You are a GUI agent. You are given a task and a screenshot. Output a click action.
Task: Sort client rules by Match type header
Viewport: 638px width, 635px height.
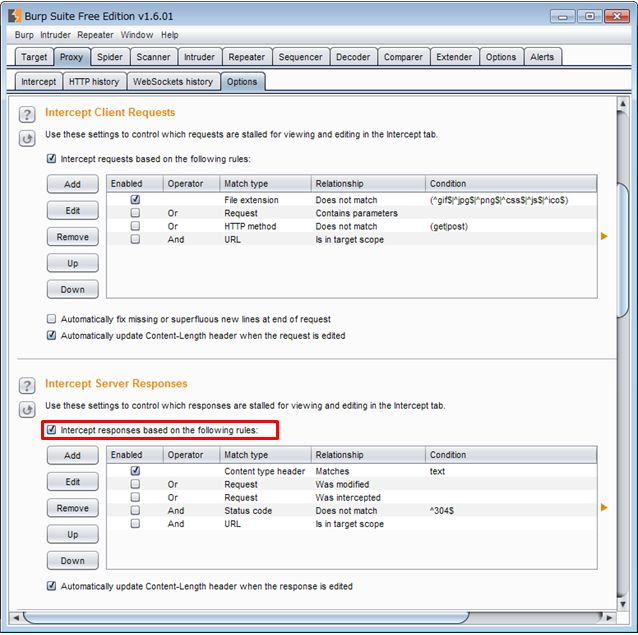tap(265, 184)
